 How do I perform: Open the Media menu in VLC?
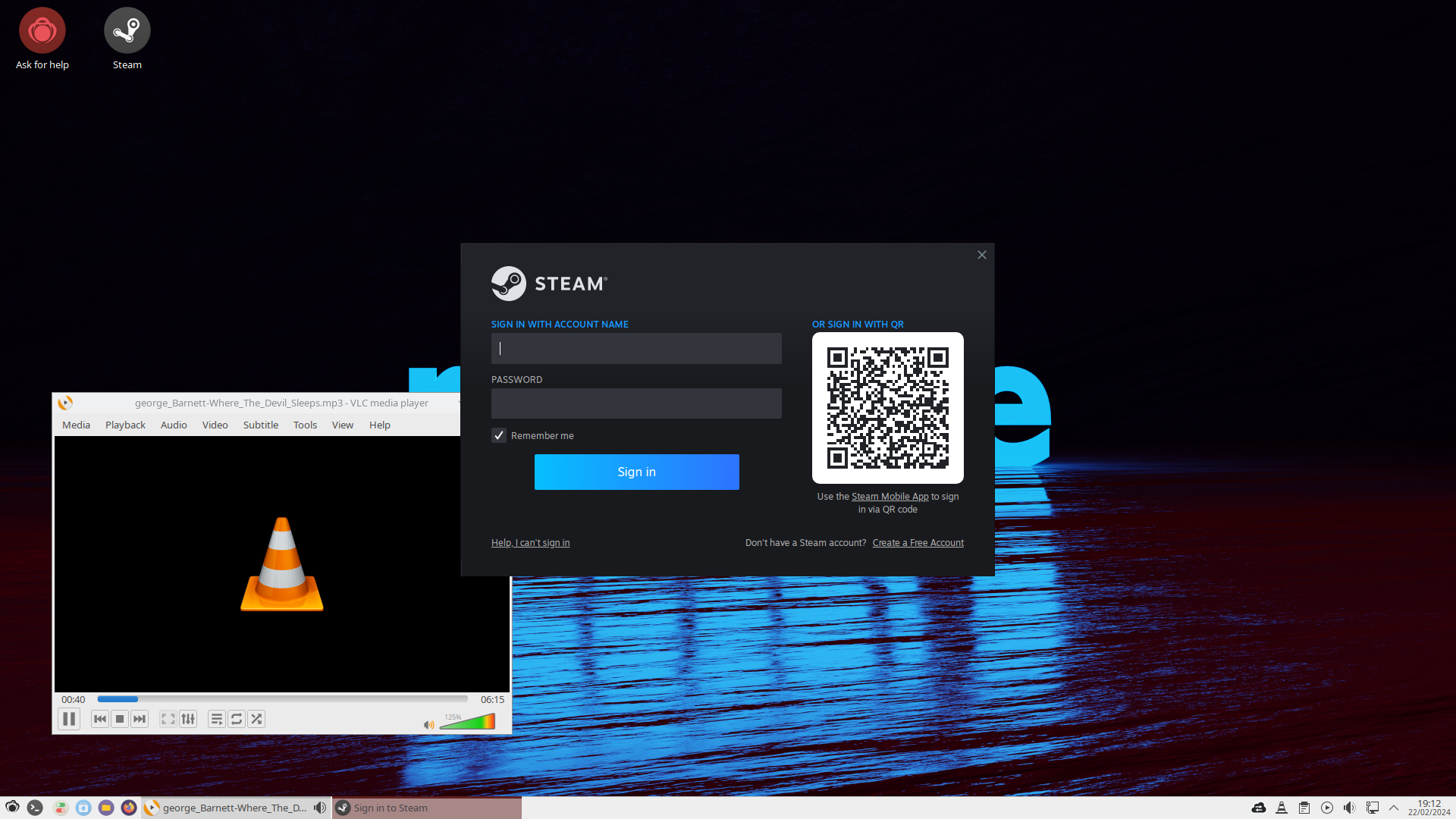pyautogui.click(x=76, y=425)
